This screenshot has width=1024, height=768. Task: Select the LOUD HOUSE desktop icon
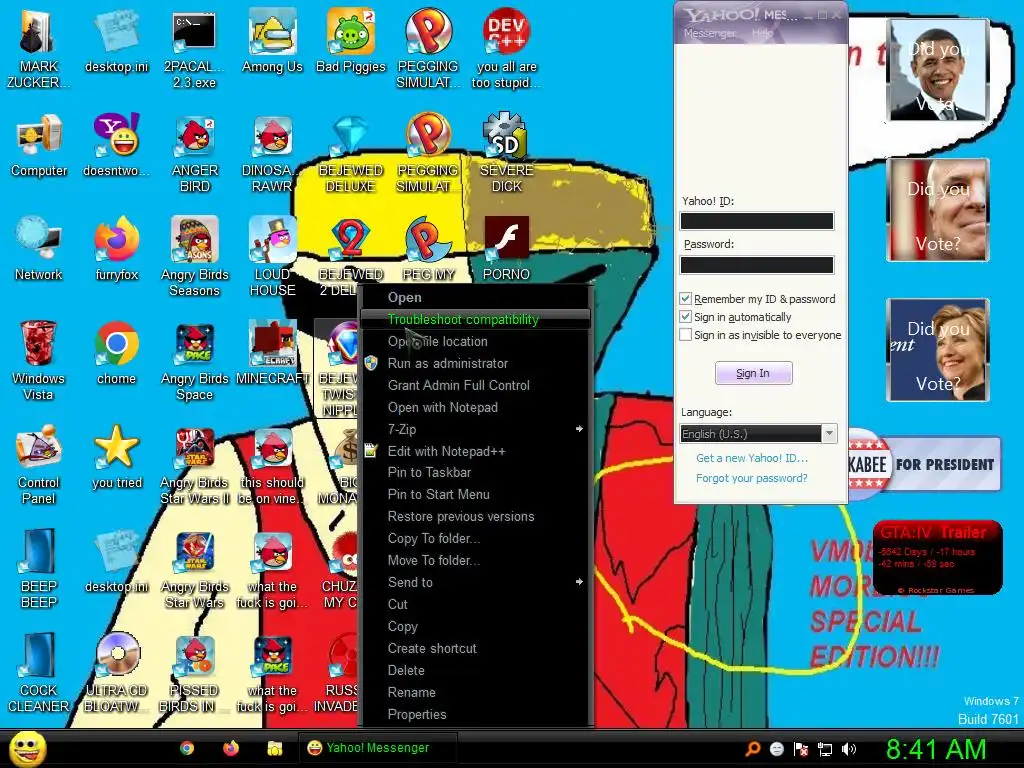point(272,257)
